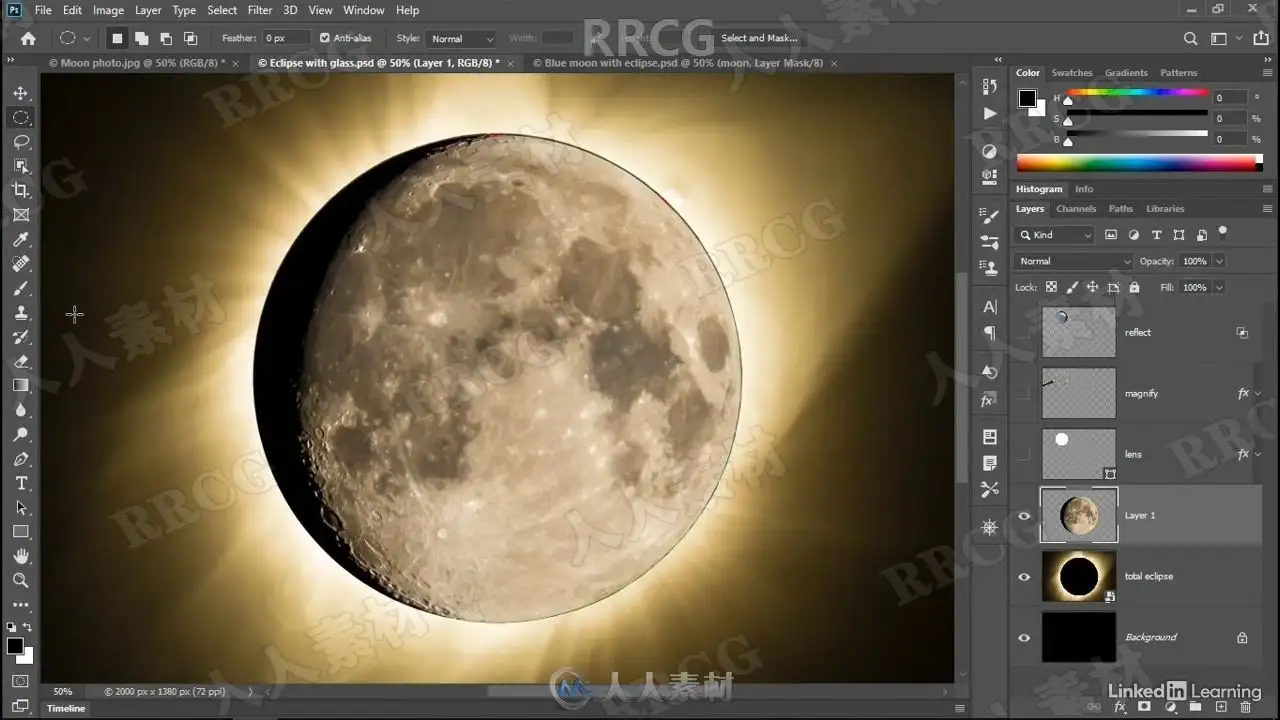Viewport: 1280px width, 720px height.
Task: Open the Filter menu
Action: coord(260,10)
